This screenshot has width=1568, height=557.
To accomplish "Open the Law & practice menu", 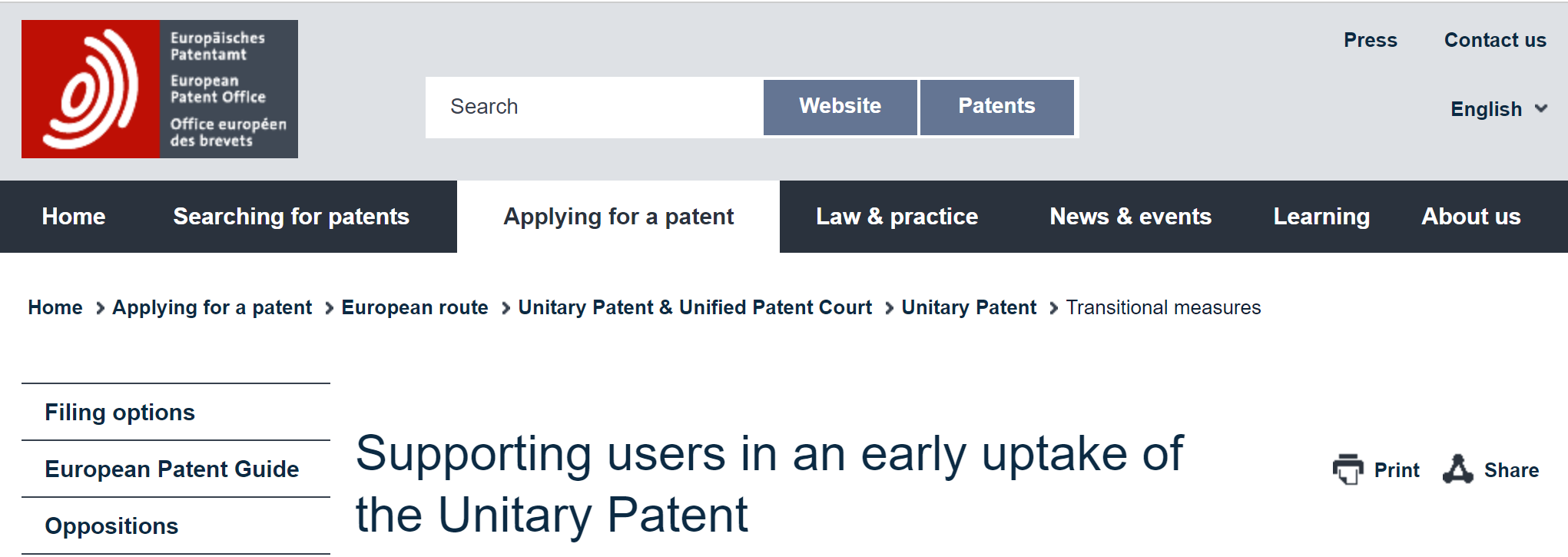I will [x=897, y=217].
